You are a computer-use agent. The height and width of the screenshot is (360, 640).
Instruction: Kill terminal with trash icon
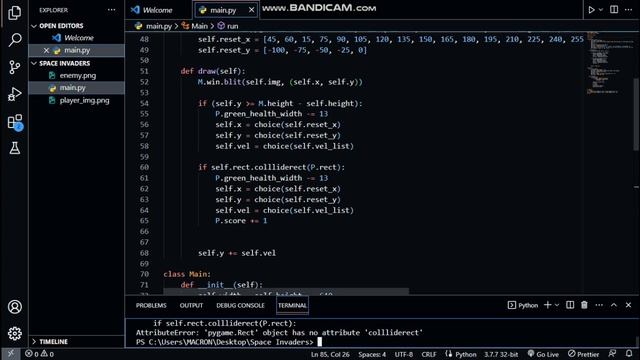coord(584,305)
